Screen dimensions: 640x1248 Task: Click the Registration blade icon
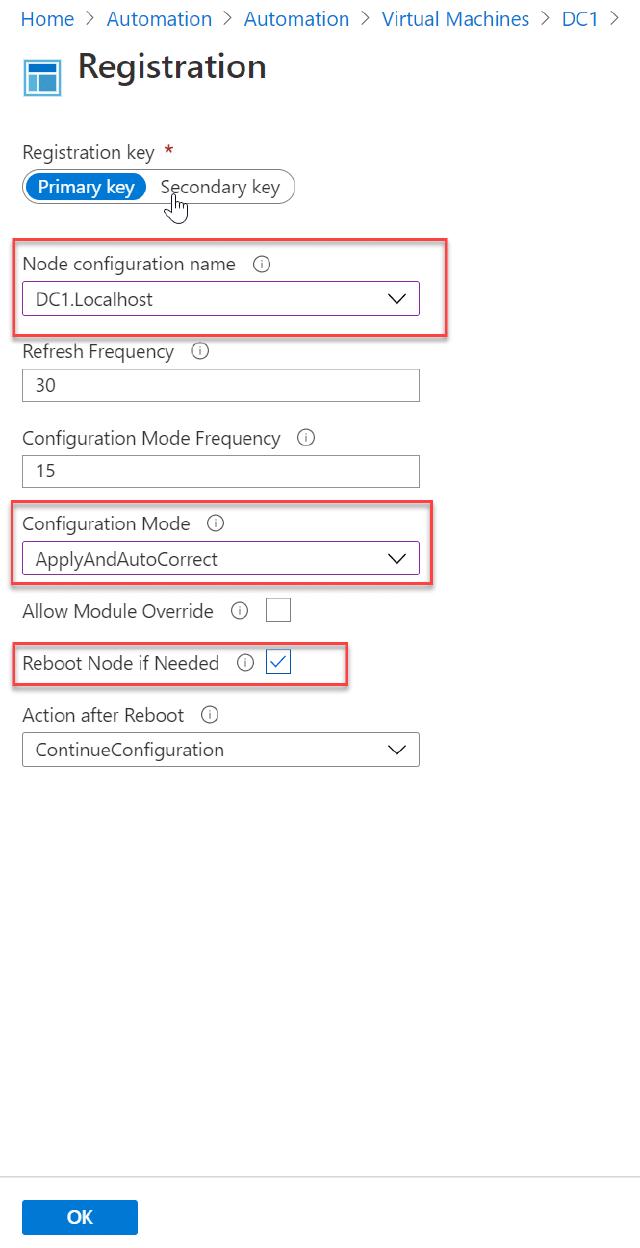coord(42,76)
